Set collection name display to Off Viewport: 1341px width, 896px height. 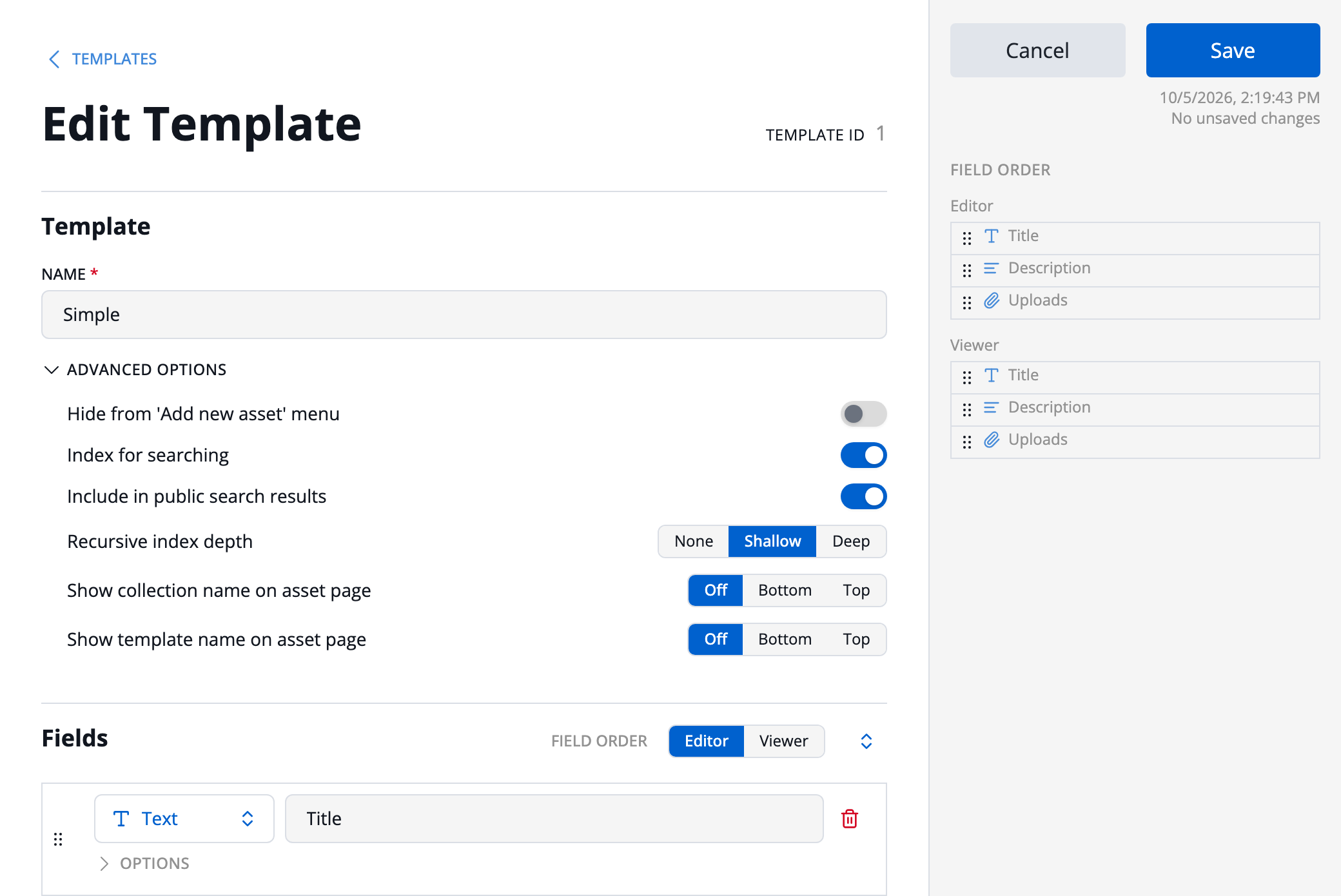pos(716,590)
